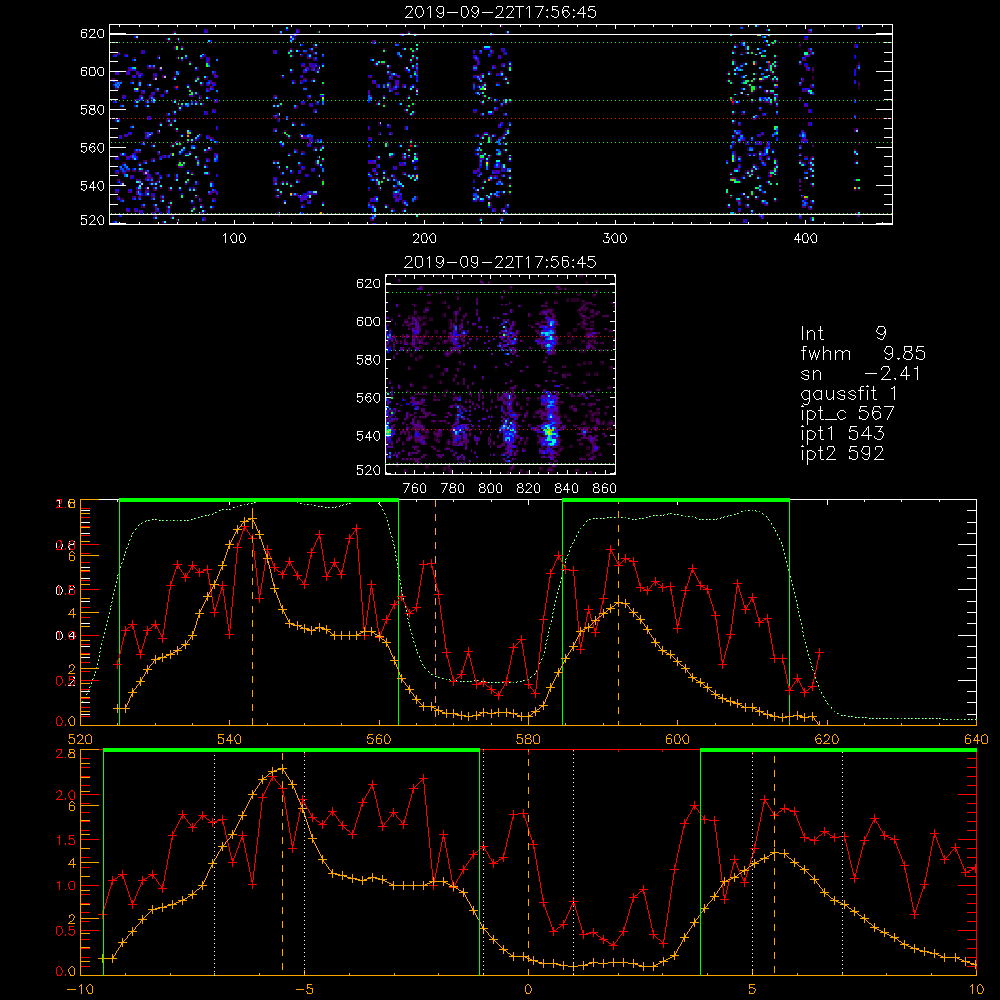This screenshot has height=1000, width=1000.
Task: Click the red '0.5' y-axis label of bottom plot
Action: 66,931
